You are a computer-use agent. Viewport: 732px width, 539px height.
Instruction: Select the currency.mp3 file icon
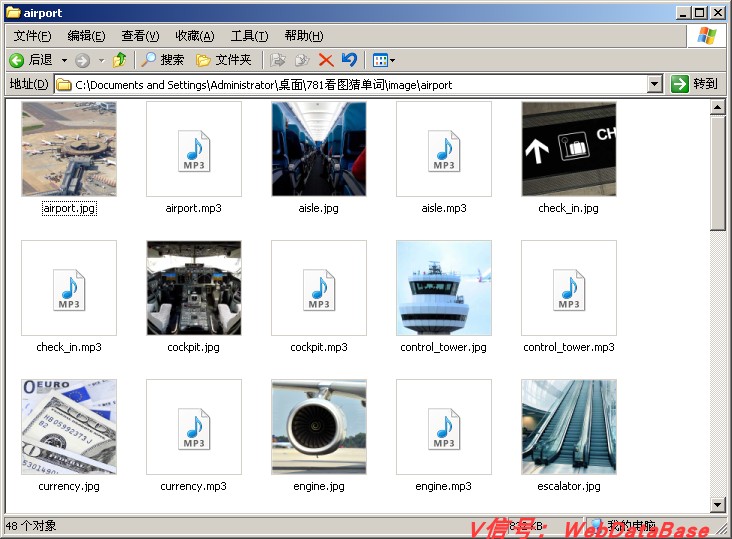point(194,428)
